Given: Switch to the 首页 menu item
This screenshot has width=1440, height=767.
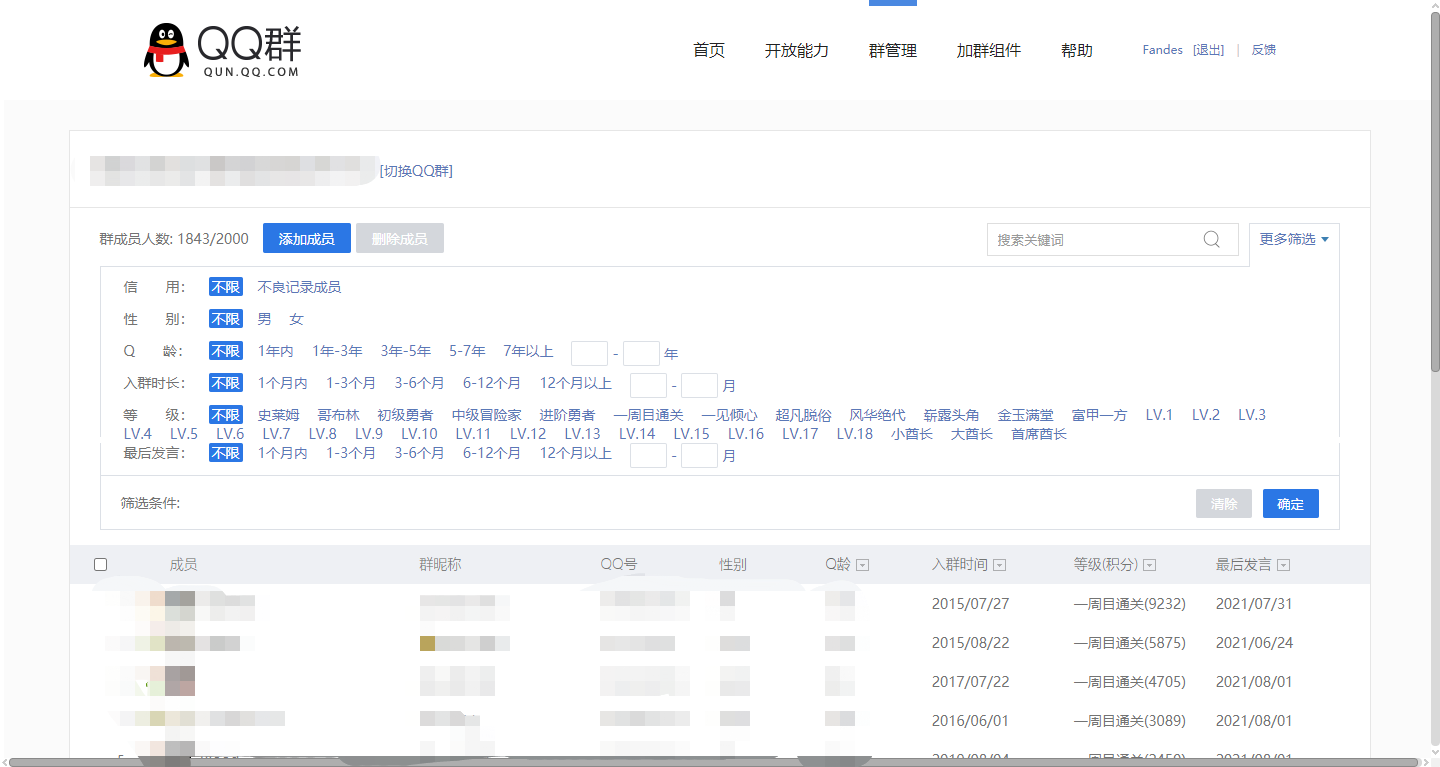Looking at the screenshot, I should tap(708, 50).
